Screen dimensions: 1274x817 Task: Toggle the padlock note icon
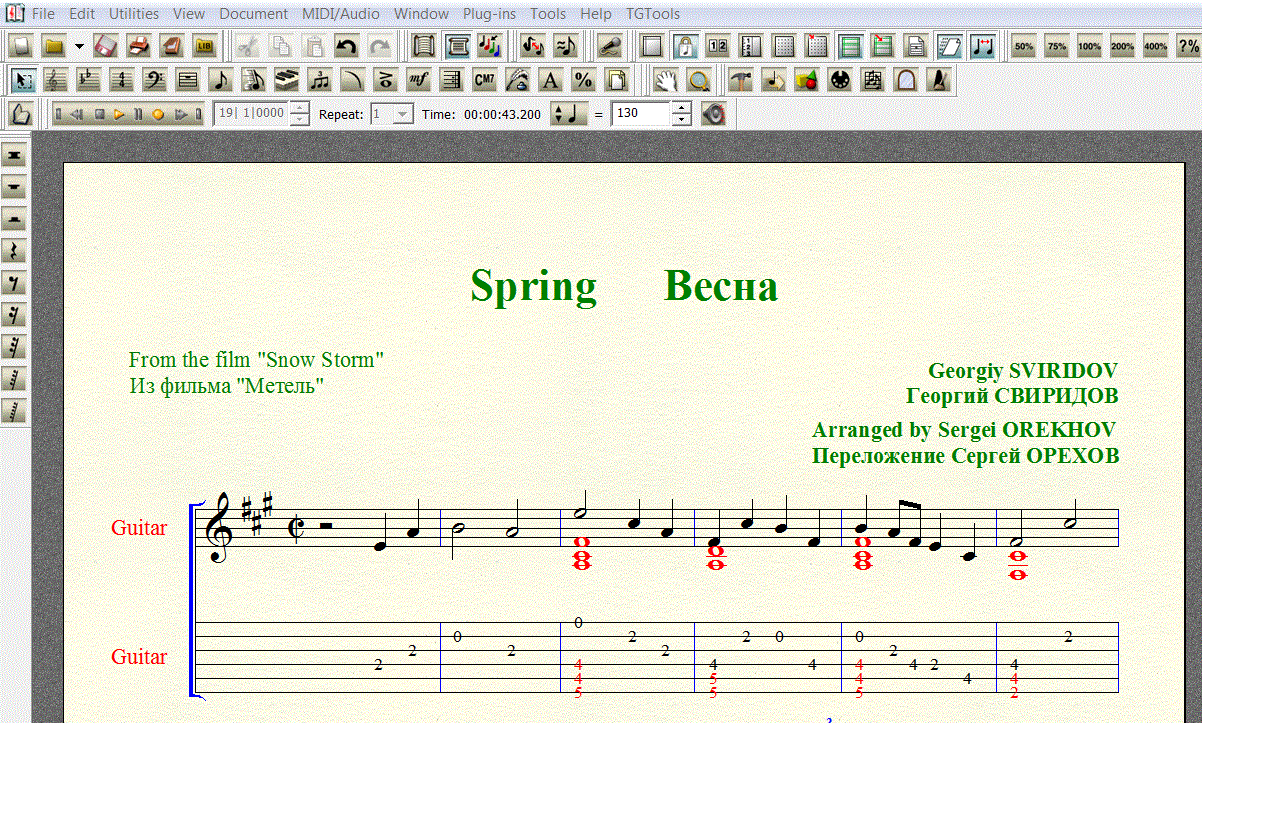pos(685,45)
